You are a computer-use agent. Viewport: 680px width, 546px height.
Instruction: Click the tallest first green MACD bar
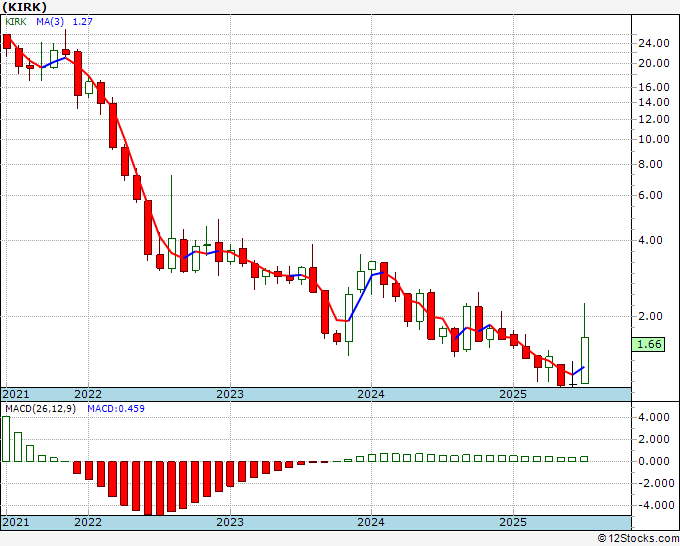pyautogui.click(x=6, y=439)
